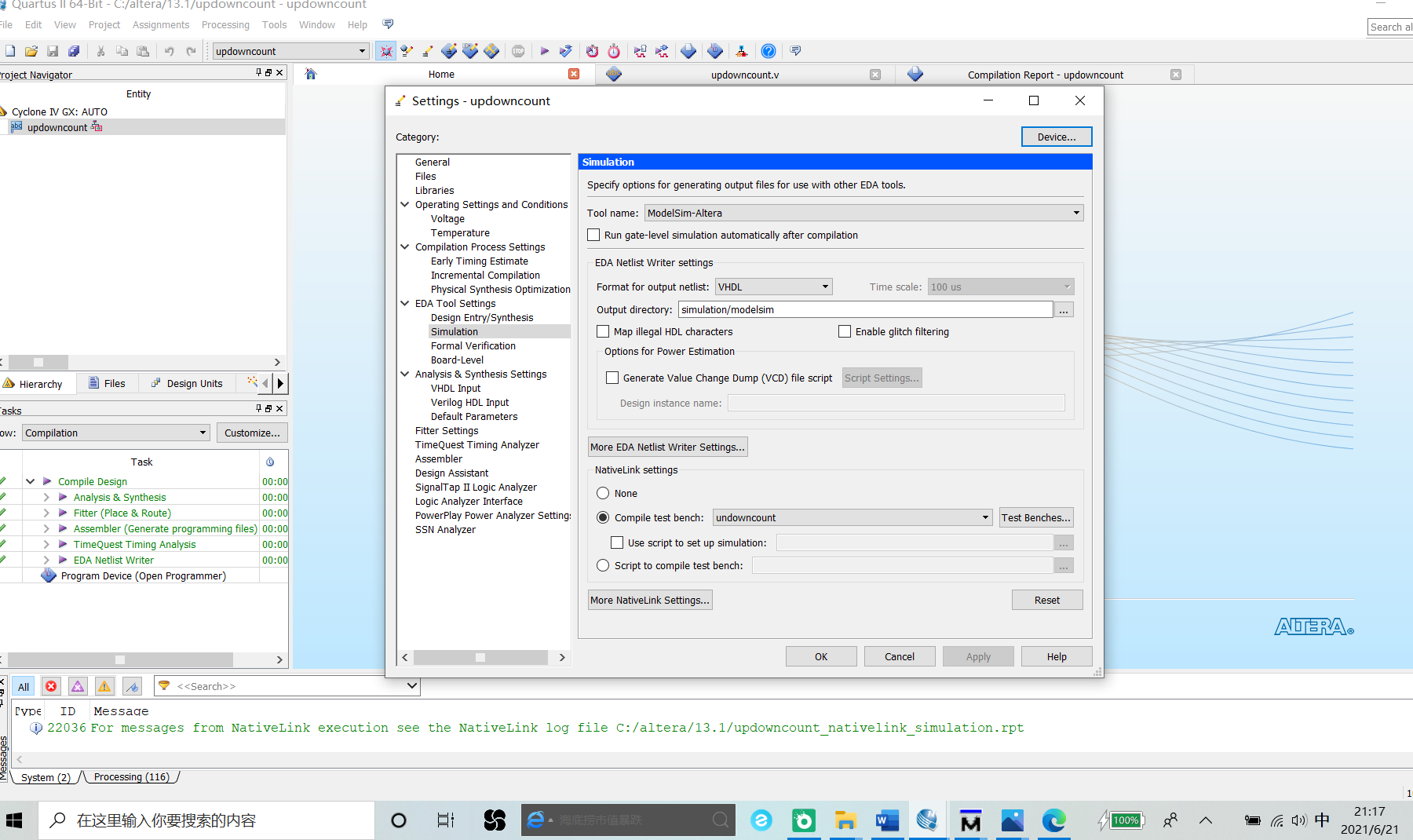Open Microsoft Edge from the taskbar
This screenshot has width=1413, height=840.
click(1053, 820)
